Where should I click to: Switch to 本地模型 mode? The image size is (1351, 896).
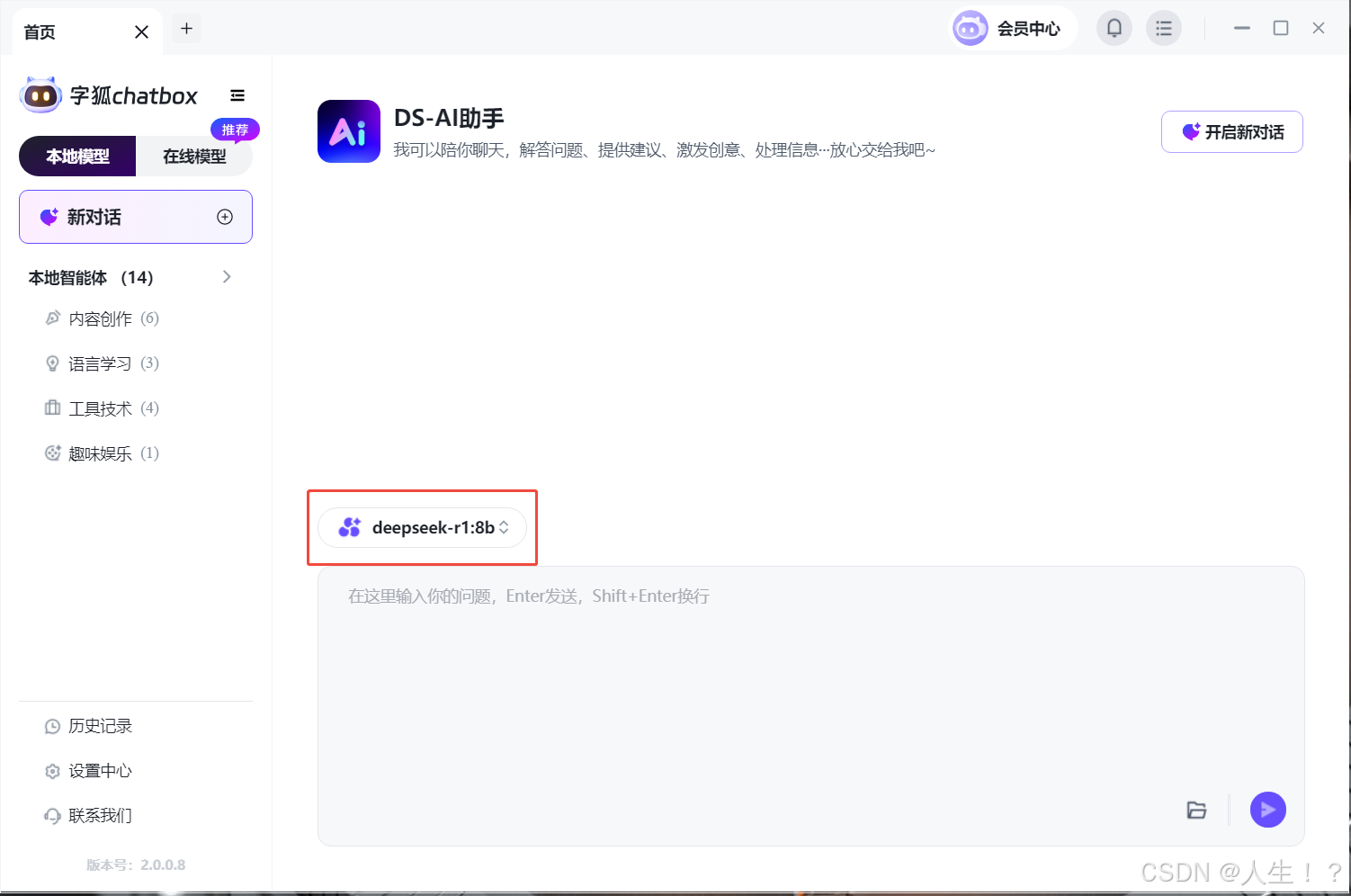[x=77, y=157]
